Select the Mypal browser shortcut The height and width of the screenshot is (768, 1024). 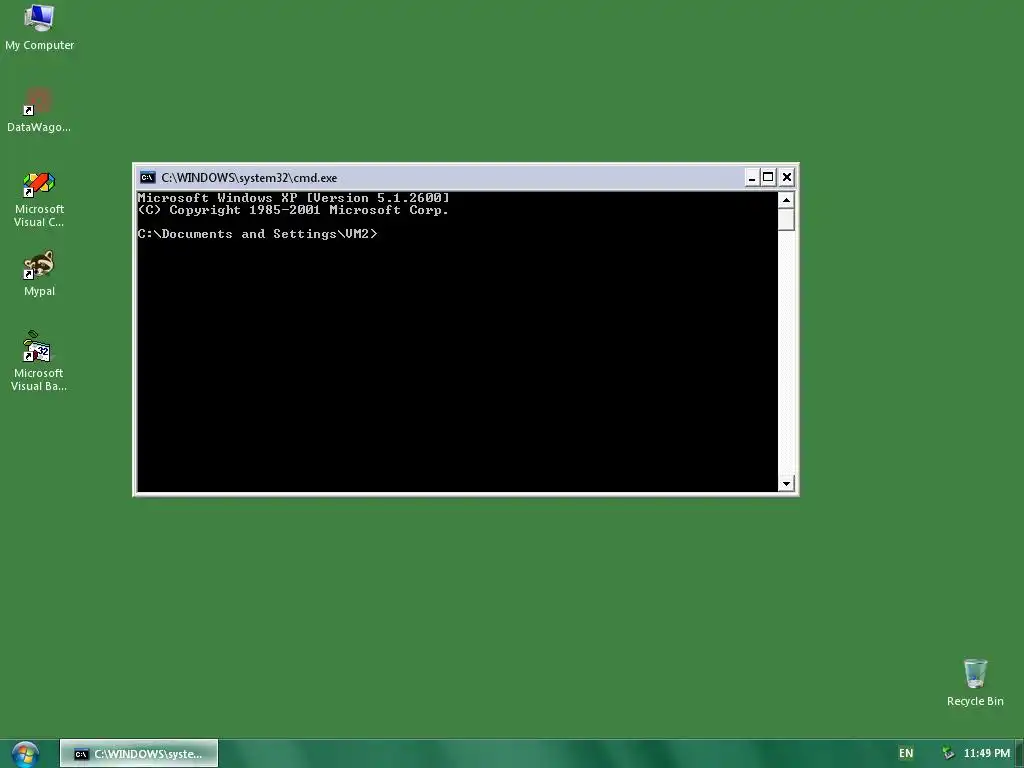[39, 274]
